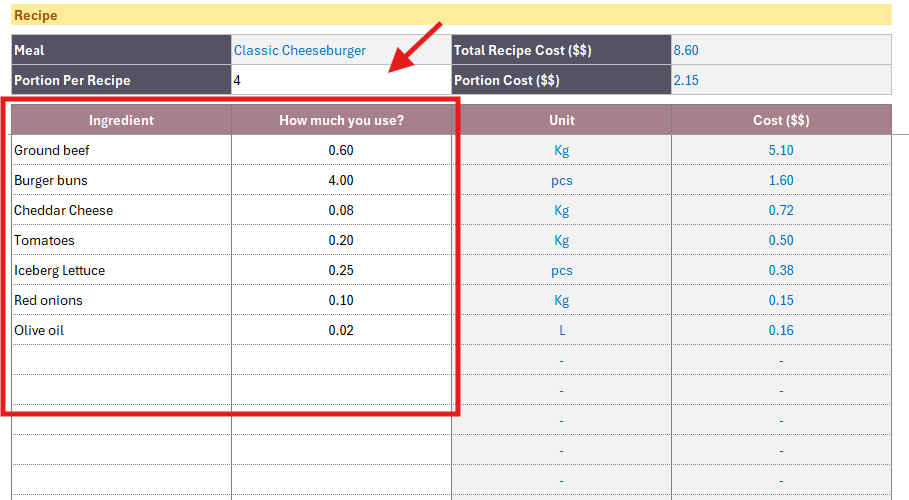
Task: Select the Ground beef quantity 0.60
Action: click(x=341, y=150)
